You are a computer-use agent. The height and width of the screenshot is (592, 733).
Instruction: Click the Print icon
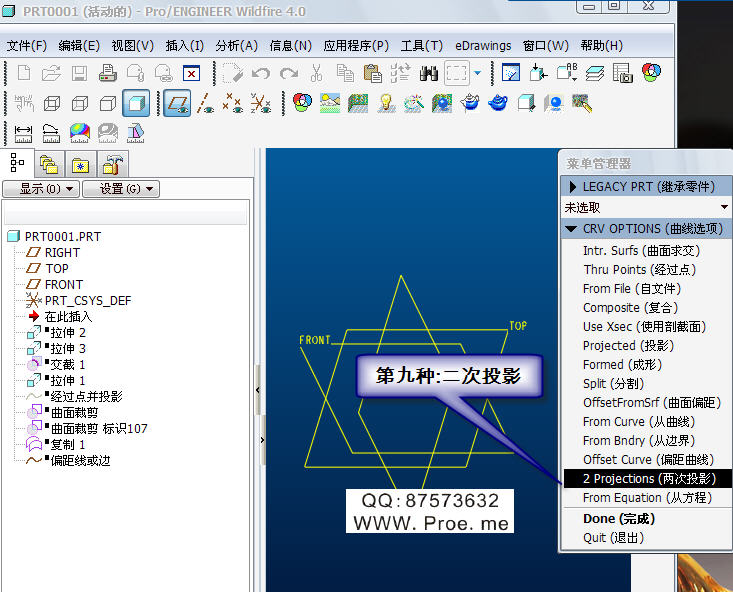pyautogui.click(x=108, y=73)
